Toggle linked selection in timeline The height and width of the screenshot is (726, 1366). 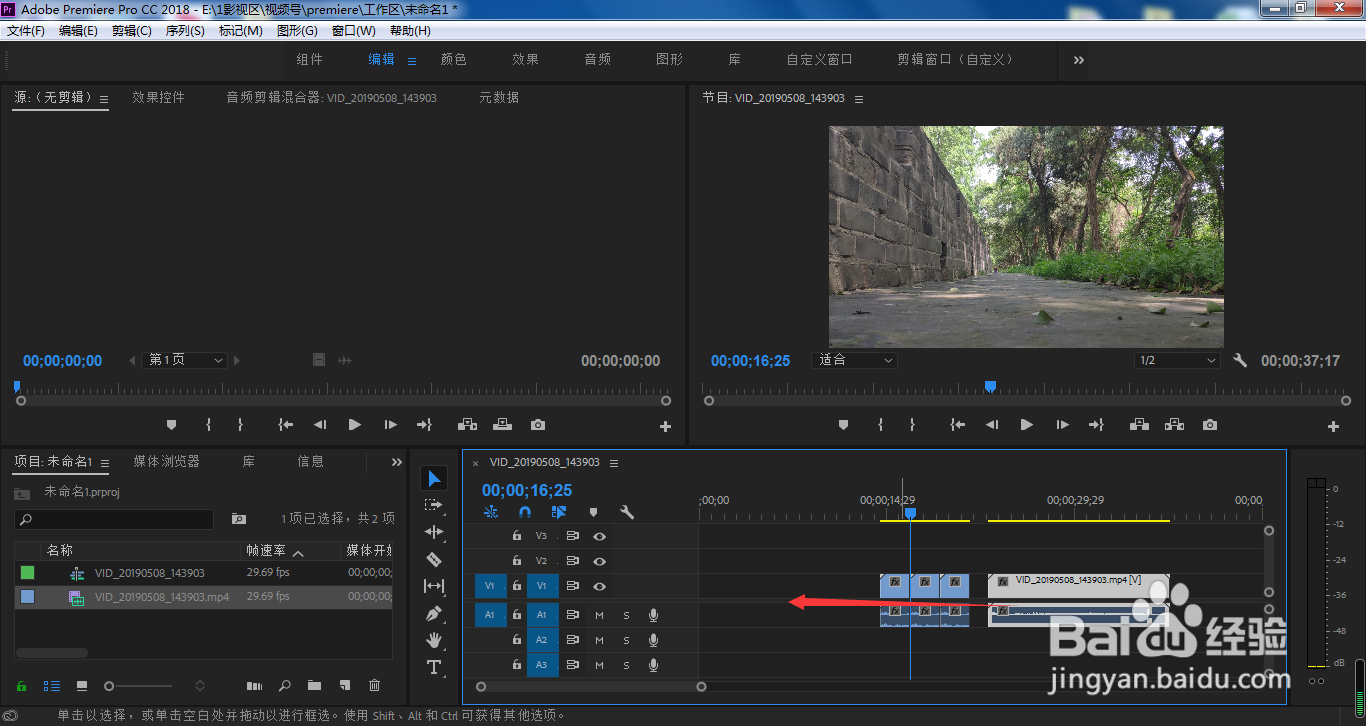click(x=559, y=512)
